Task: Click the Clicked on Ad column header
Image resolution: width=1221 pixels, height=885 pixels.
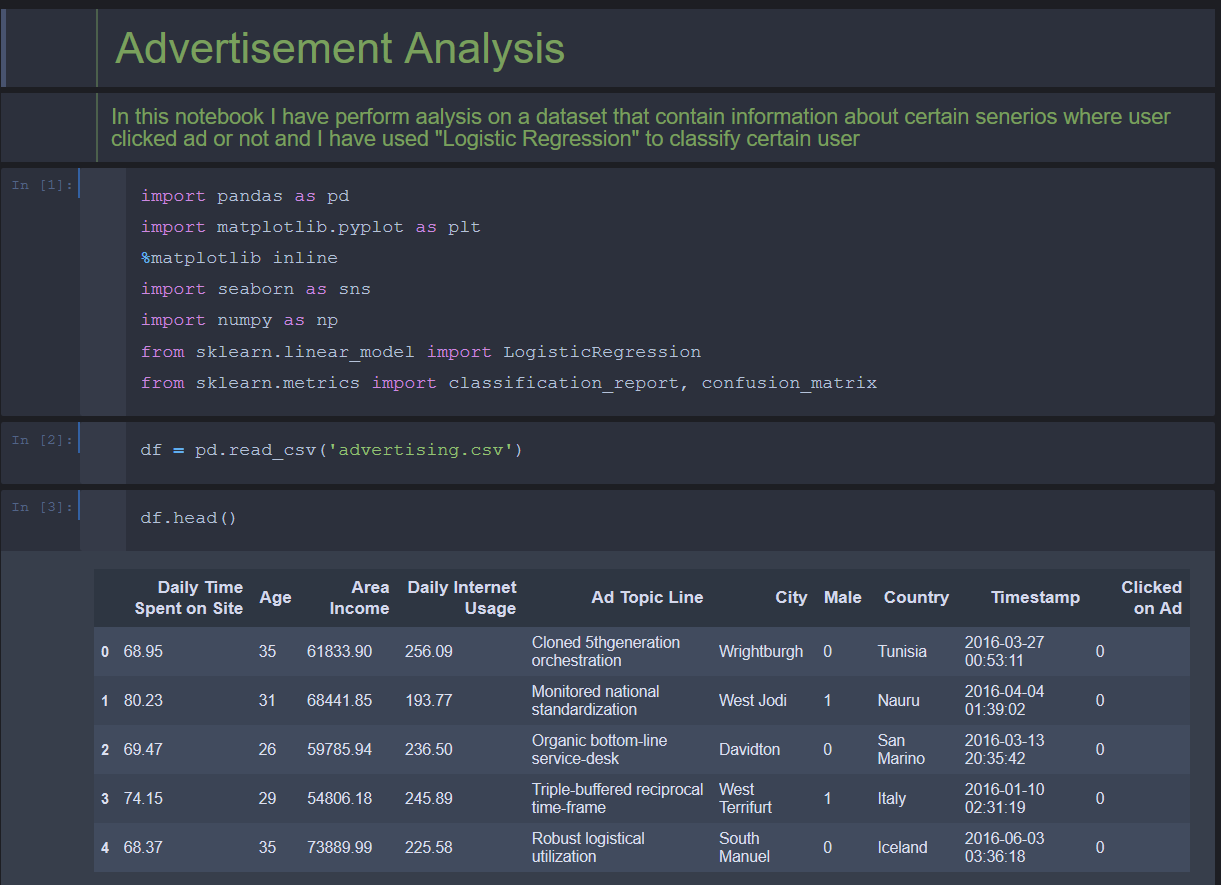Action: [x=1151, y=597]
